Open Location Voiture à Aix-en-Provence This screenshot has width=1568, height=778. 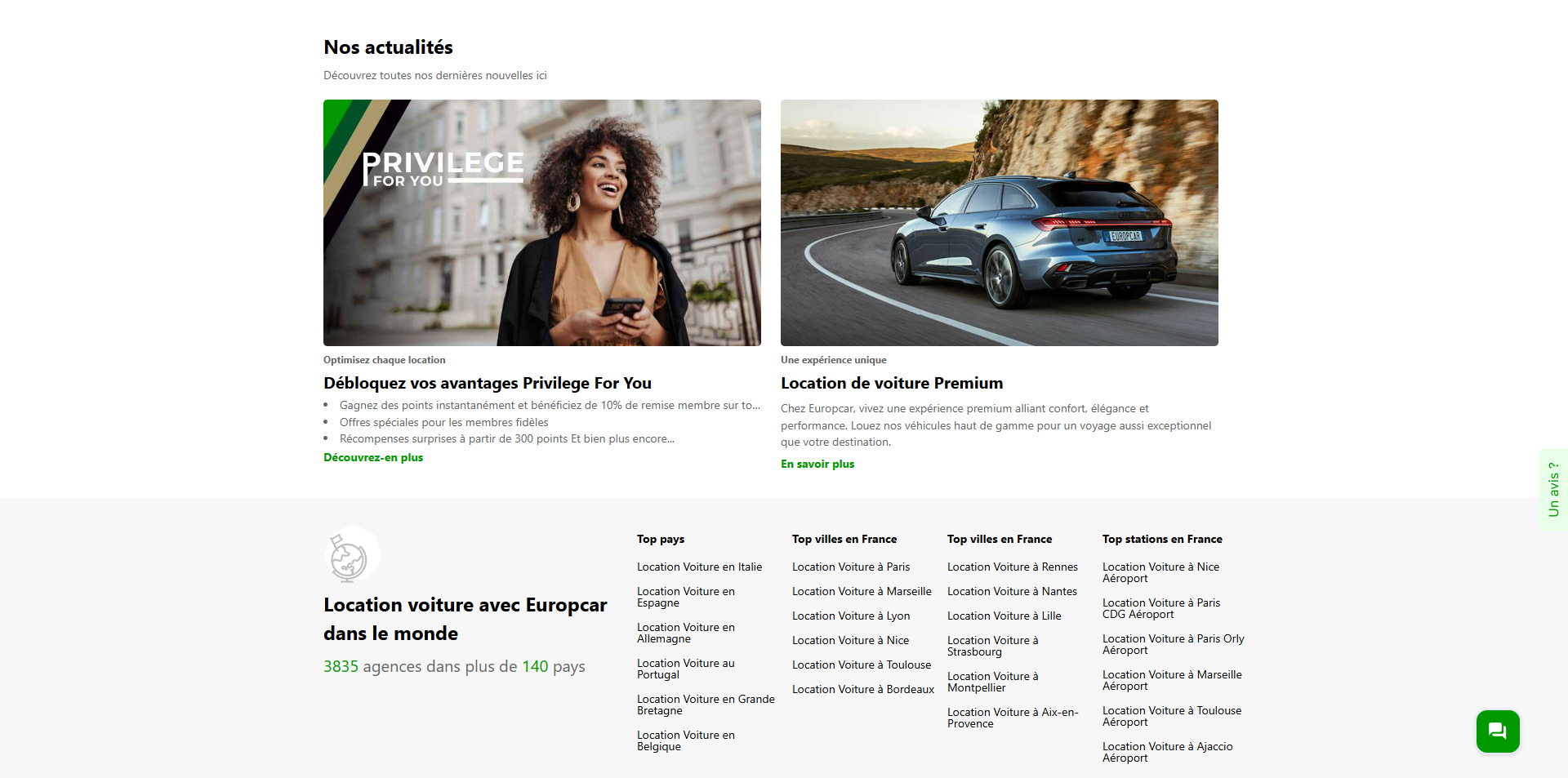point(1013,718)
